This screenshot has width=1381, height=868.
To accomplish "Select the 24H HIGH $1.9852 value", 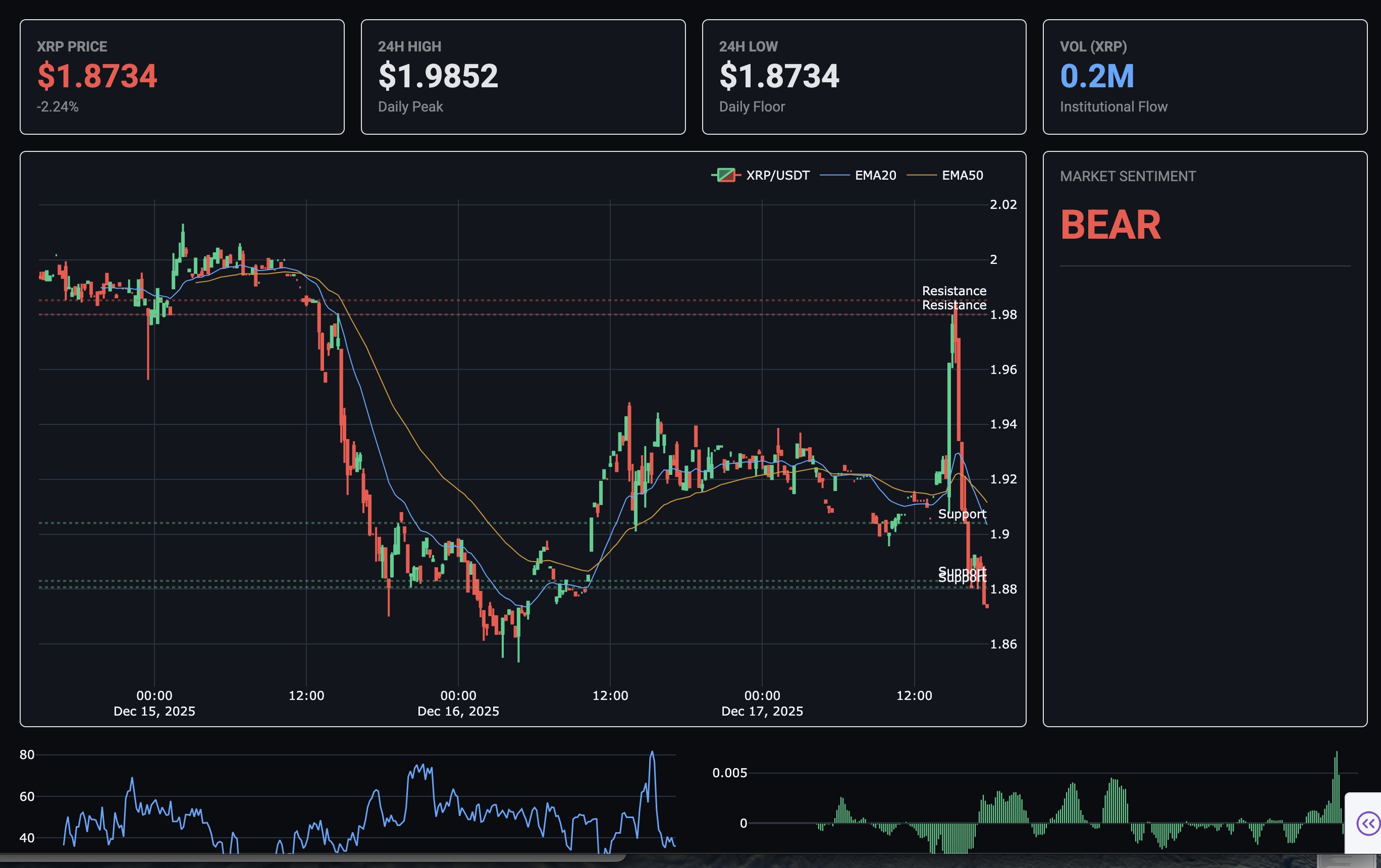I will (438, 76).
